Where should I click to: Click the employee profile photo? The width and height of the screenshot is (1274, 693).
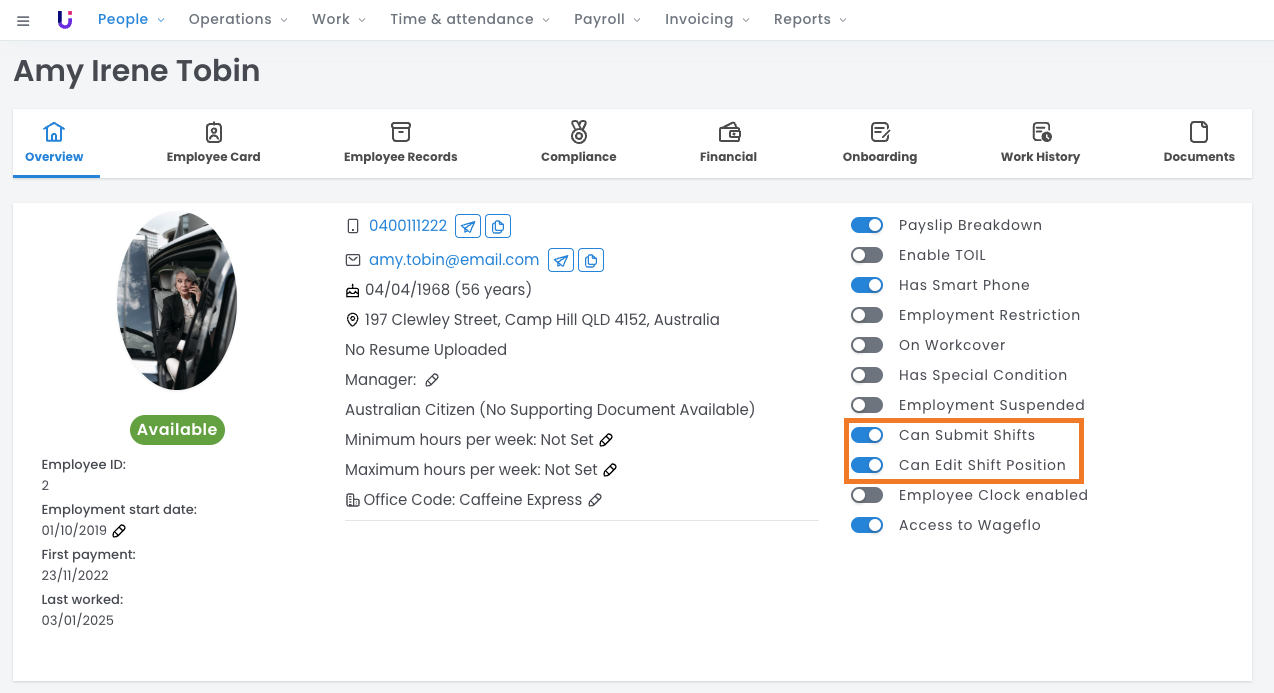177,301
